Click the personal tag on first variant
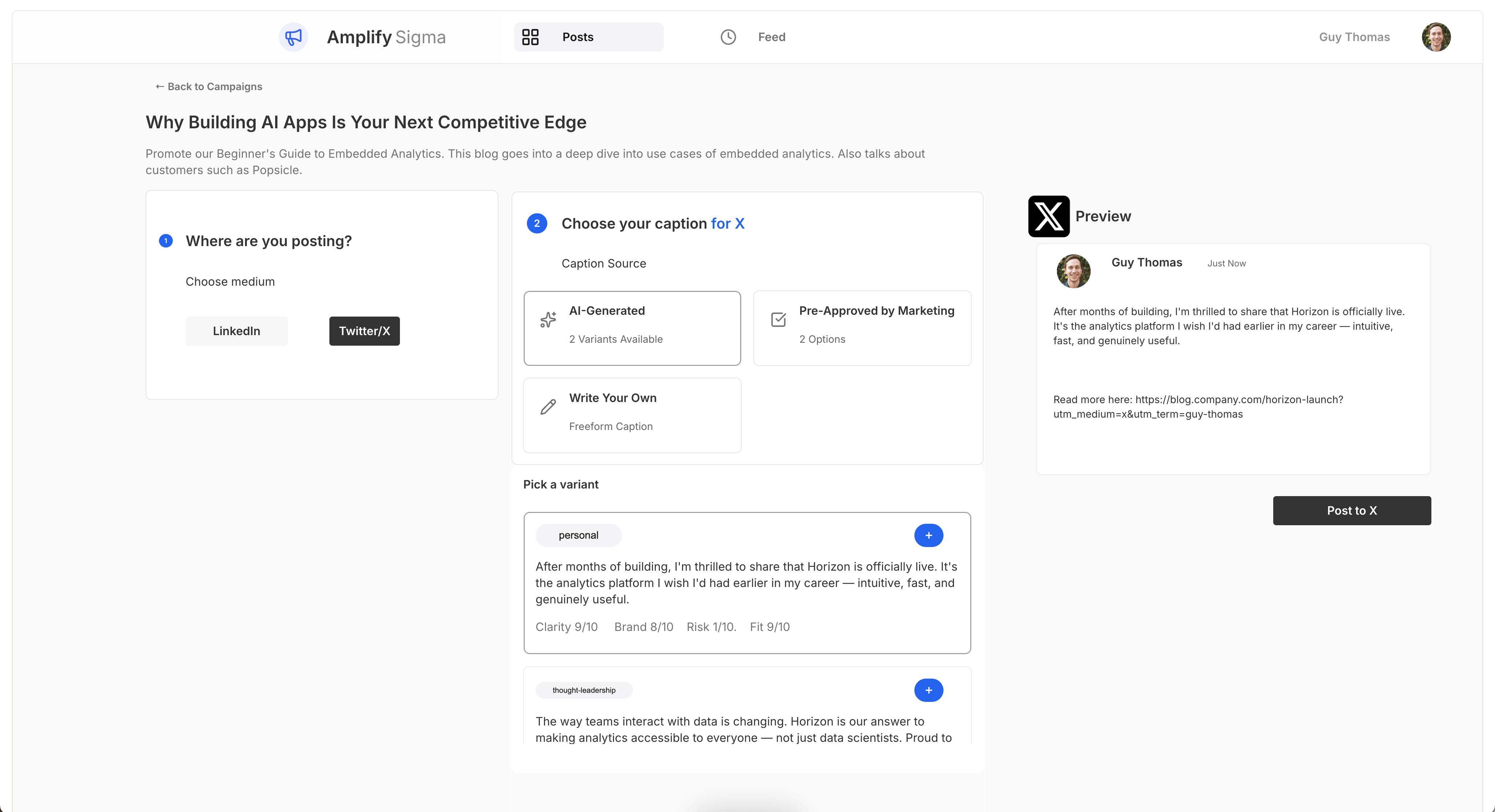The width and height of the screenshot is (1495, 812). (578, 535)
